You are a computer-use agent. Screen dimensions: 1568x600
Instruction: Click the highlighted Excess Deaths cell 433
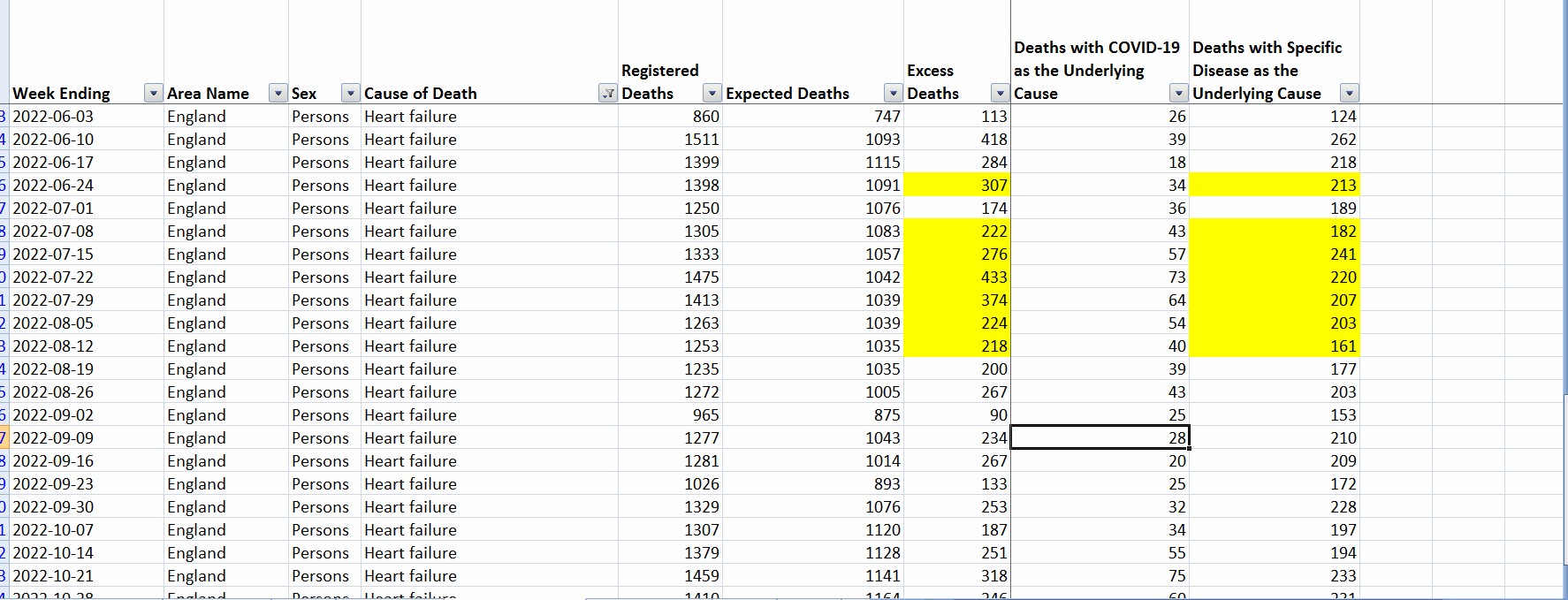957,277
